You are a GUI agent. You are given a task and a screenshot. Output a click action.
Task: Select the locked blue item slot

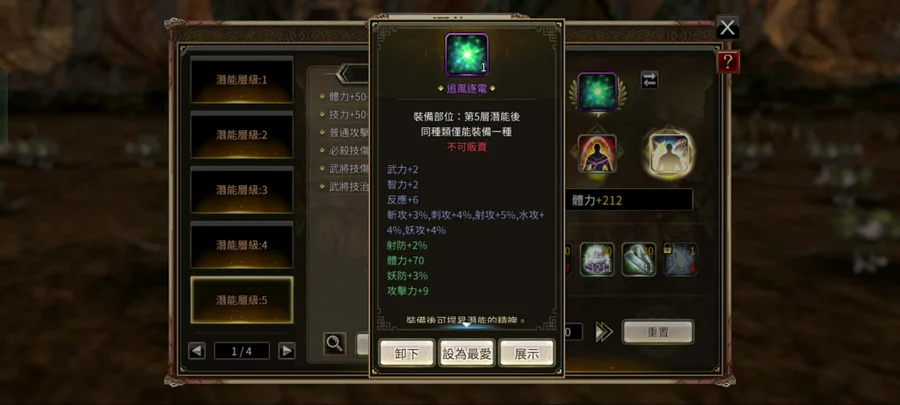tap(681, 259)
